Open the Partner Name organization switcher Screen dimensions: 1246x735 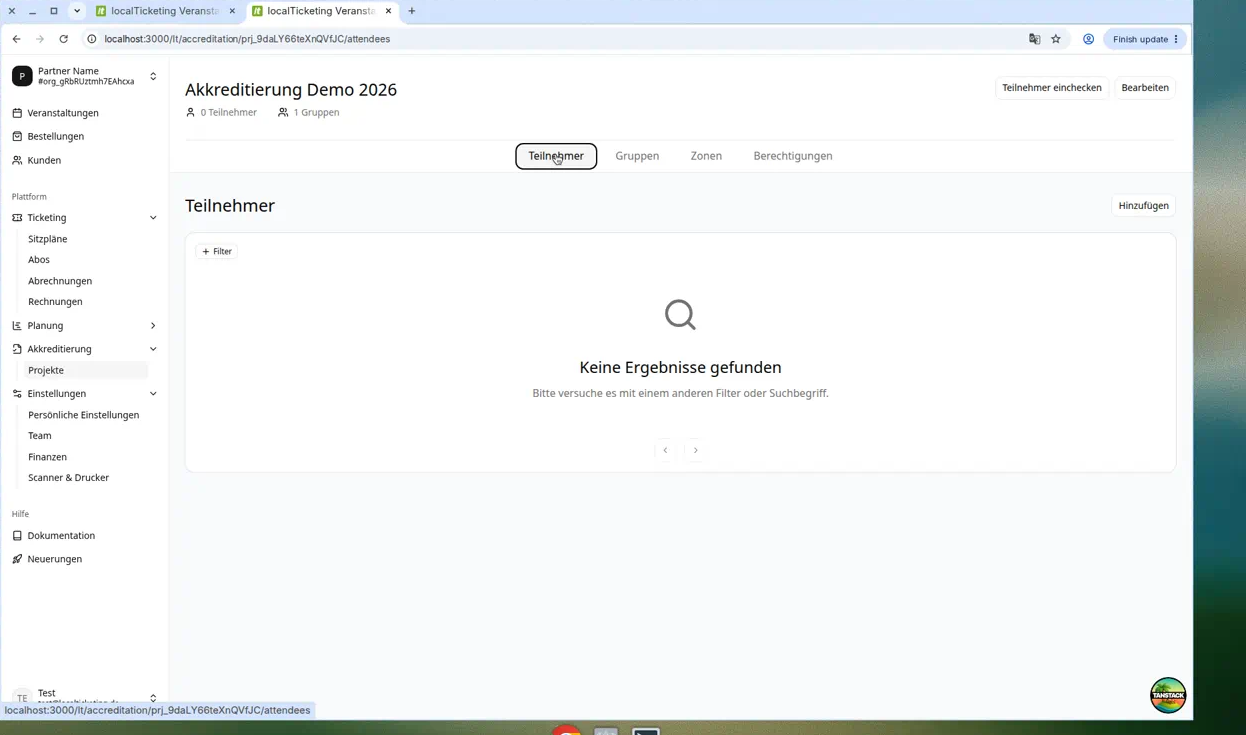(85, 76)
